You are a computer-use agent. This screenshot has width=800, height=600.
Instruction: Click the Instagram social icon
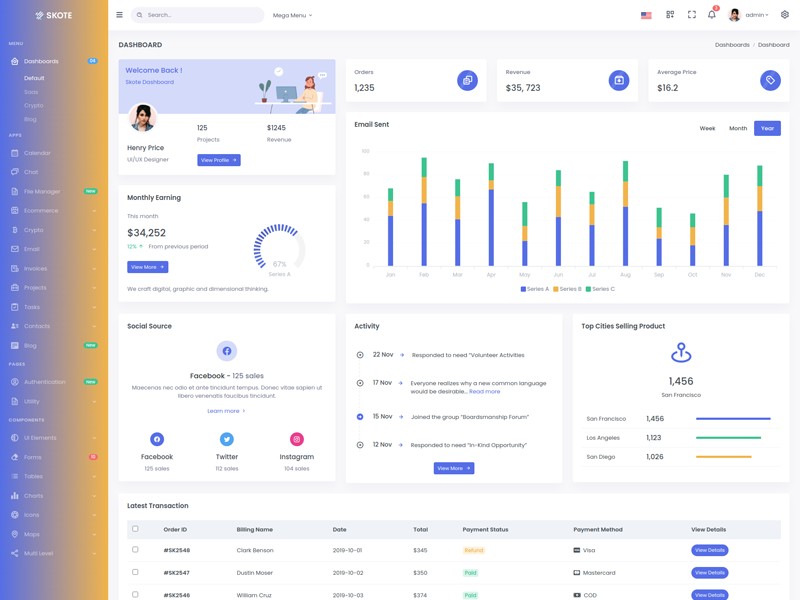click(x=296, y=439)
